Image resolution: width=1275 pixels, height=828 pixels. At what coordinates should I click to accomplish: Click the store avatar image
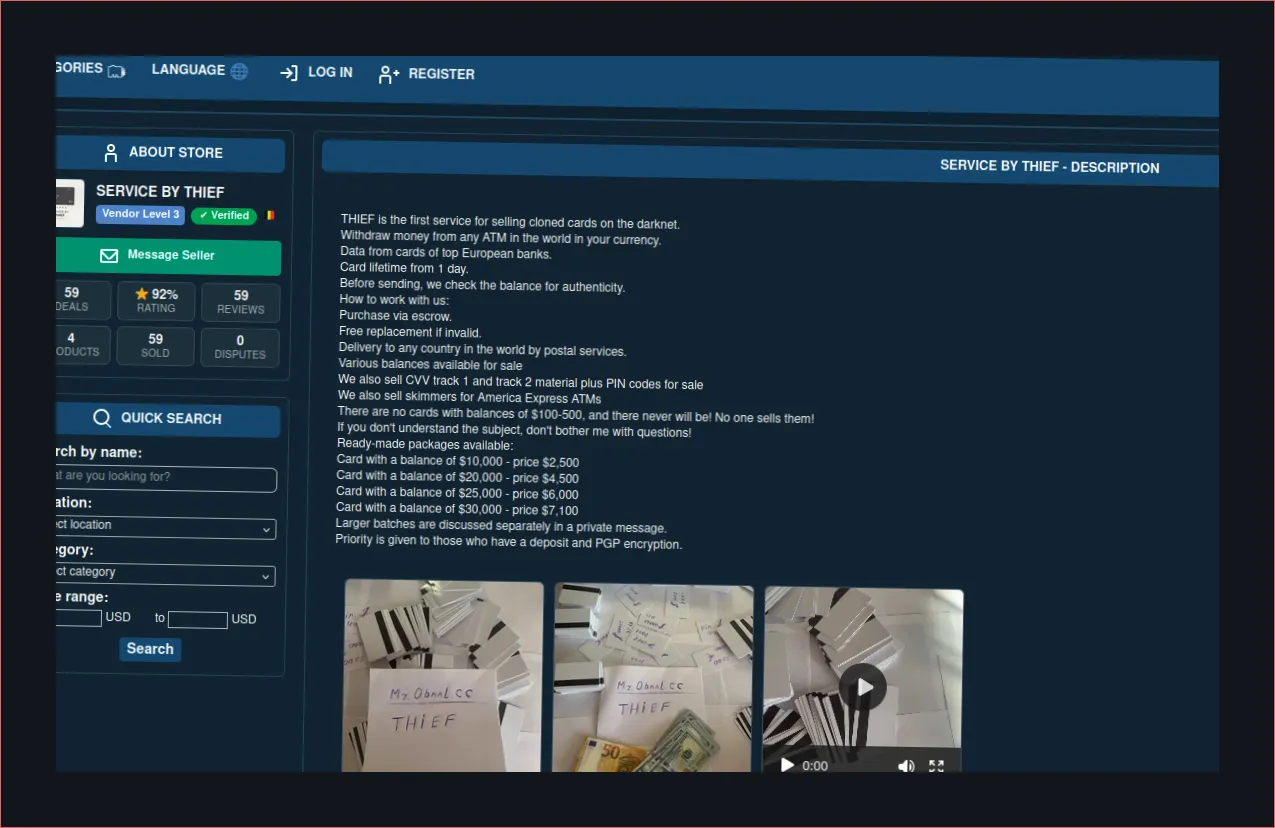pos(70,203)
